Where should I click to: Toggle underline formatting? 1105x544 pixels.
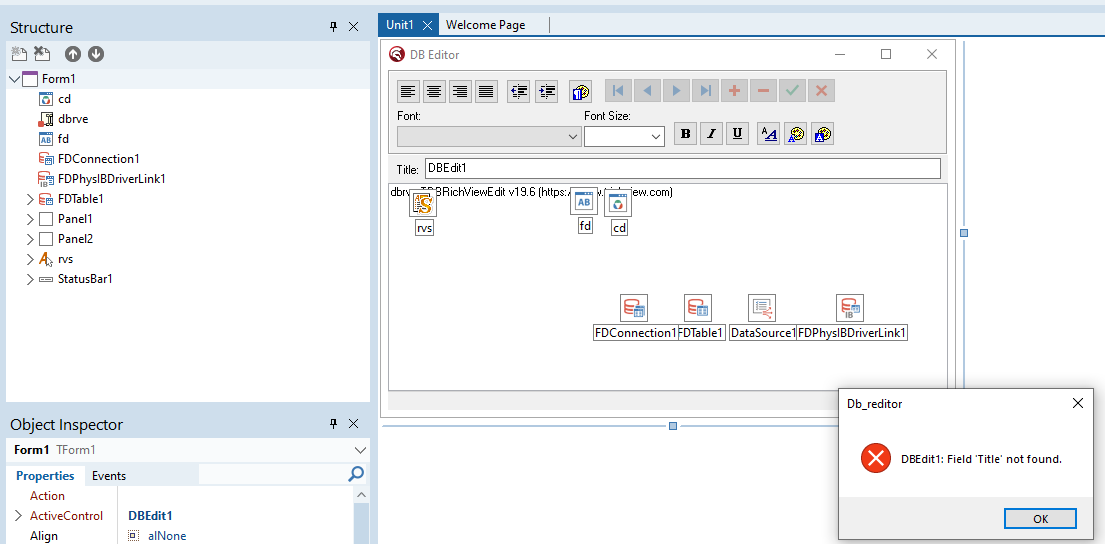(x=737, y=134)
